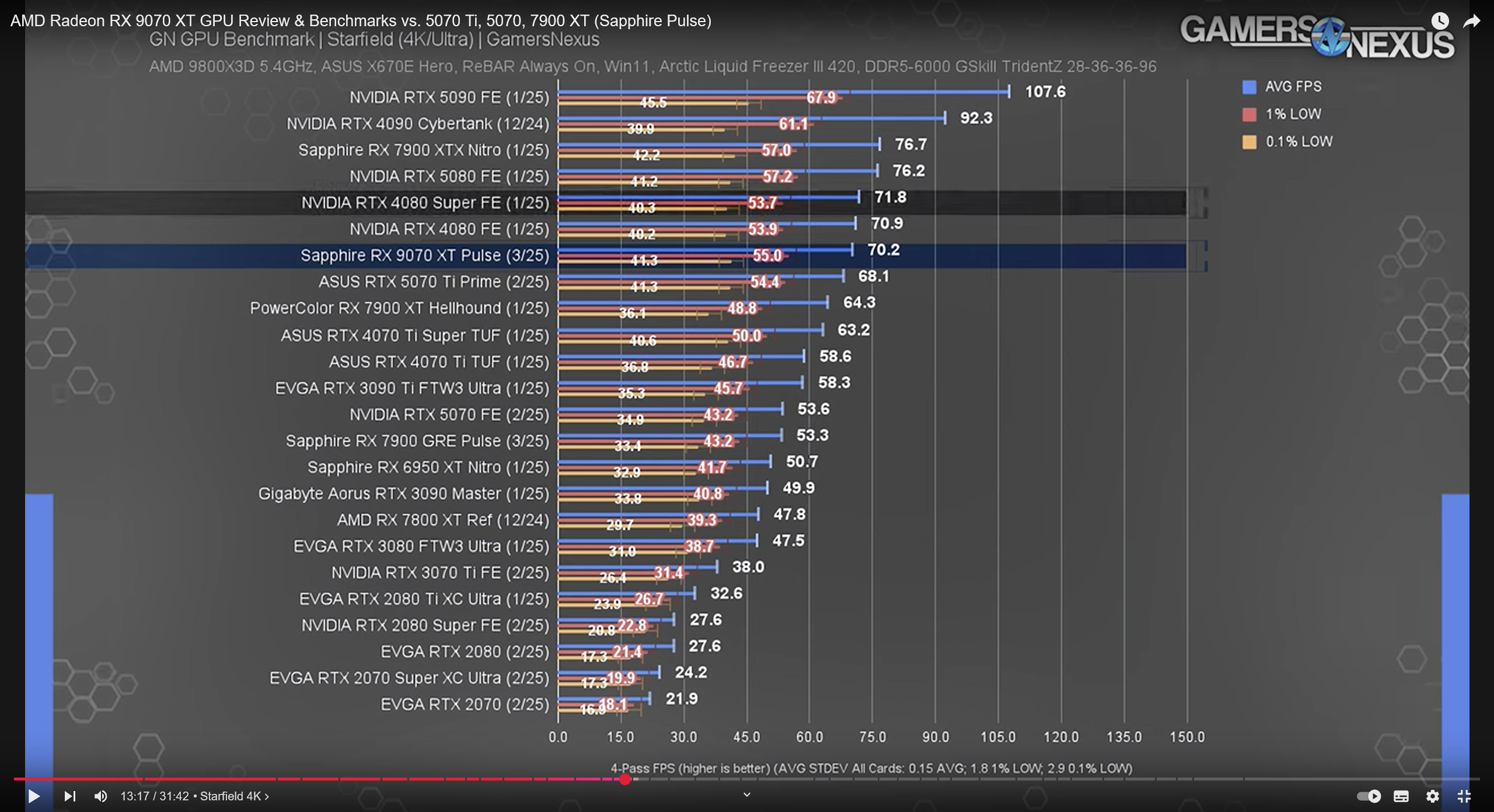This screenshot has height=812, width=1494.
Task: Click the 68.1 value of the 5070 Ti
Action: click(874, 276)
